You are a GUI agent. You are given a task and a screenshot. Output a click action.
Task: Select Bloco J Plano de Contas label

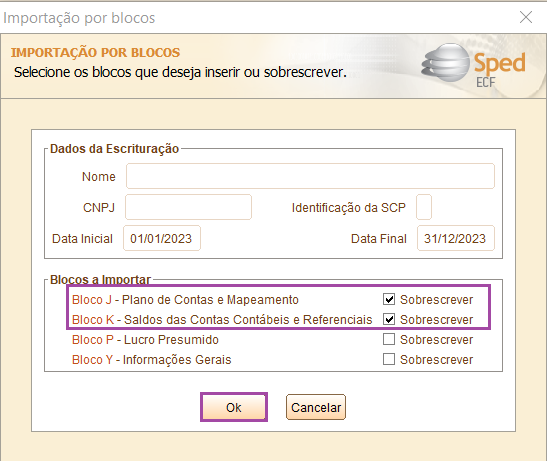click(185, 300)
